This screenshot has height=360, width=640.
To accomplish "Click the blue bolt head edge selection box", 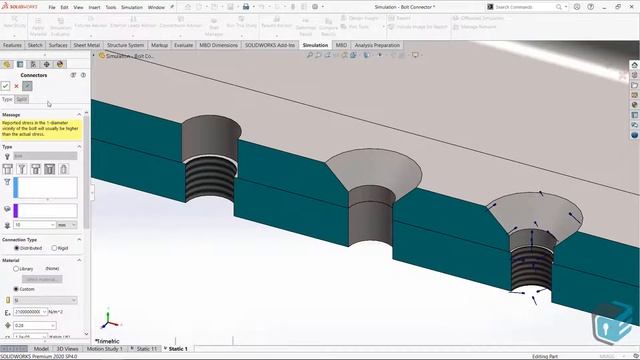I will pyautogui.click(x=45, y=188).
